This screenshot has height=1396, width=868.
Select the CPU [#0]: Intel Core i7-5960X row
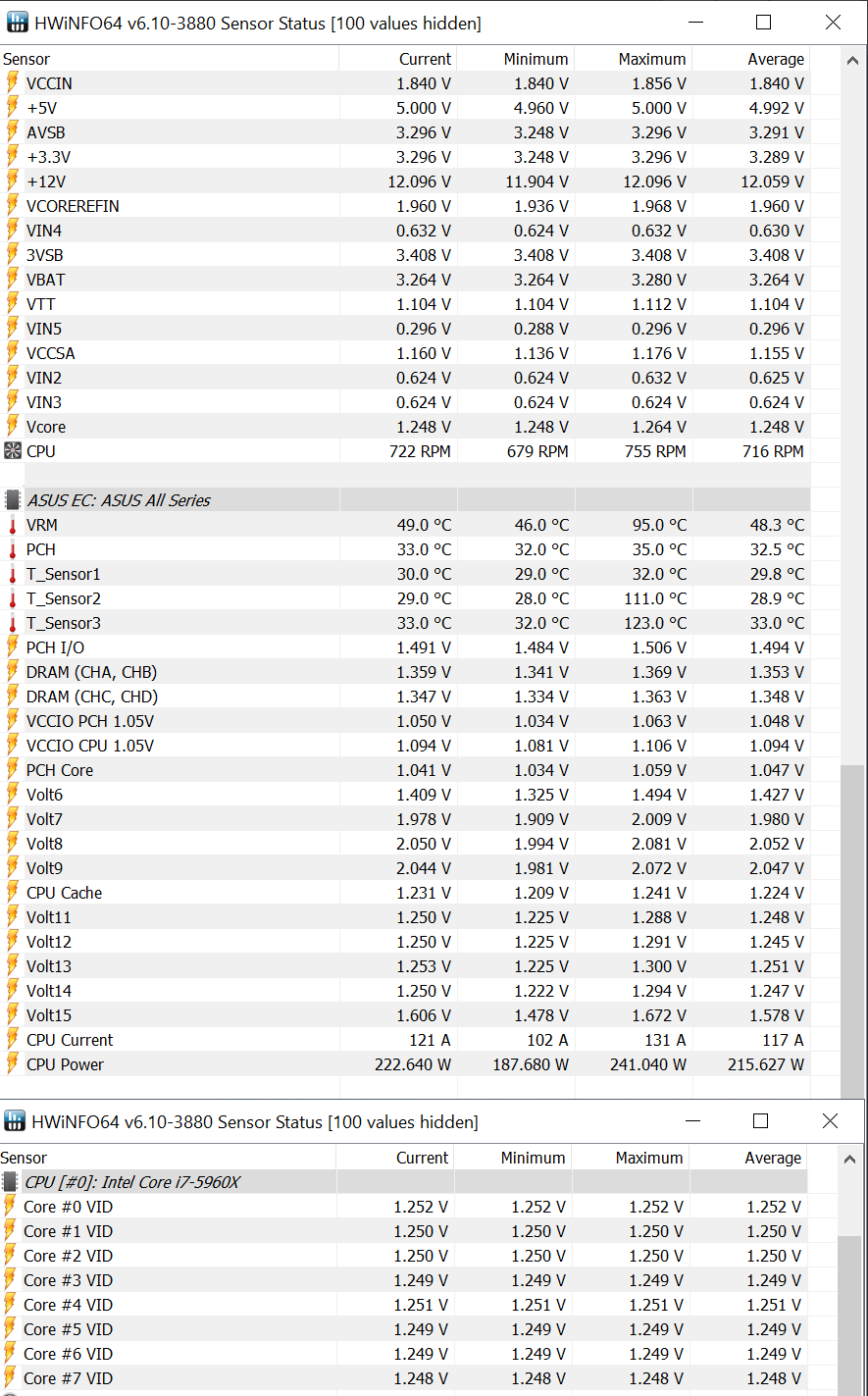tap(404, 1182)
